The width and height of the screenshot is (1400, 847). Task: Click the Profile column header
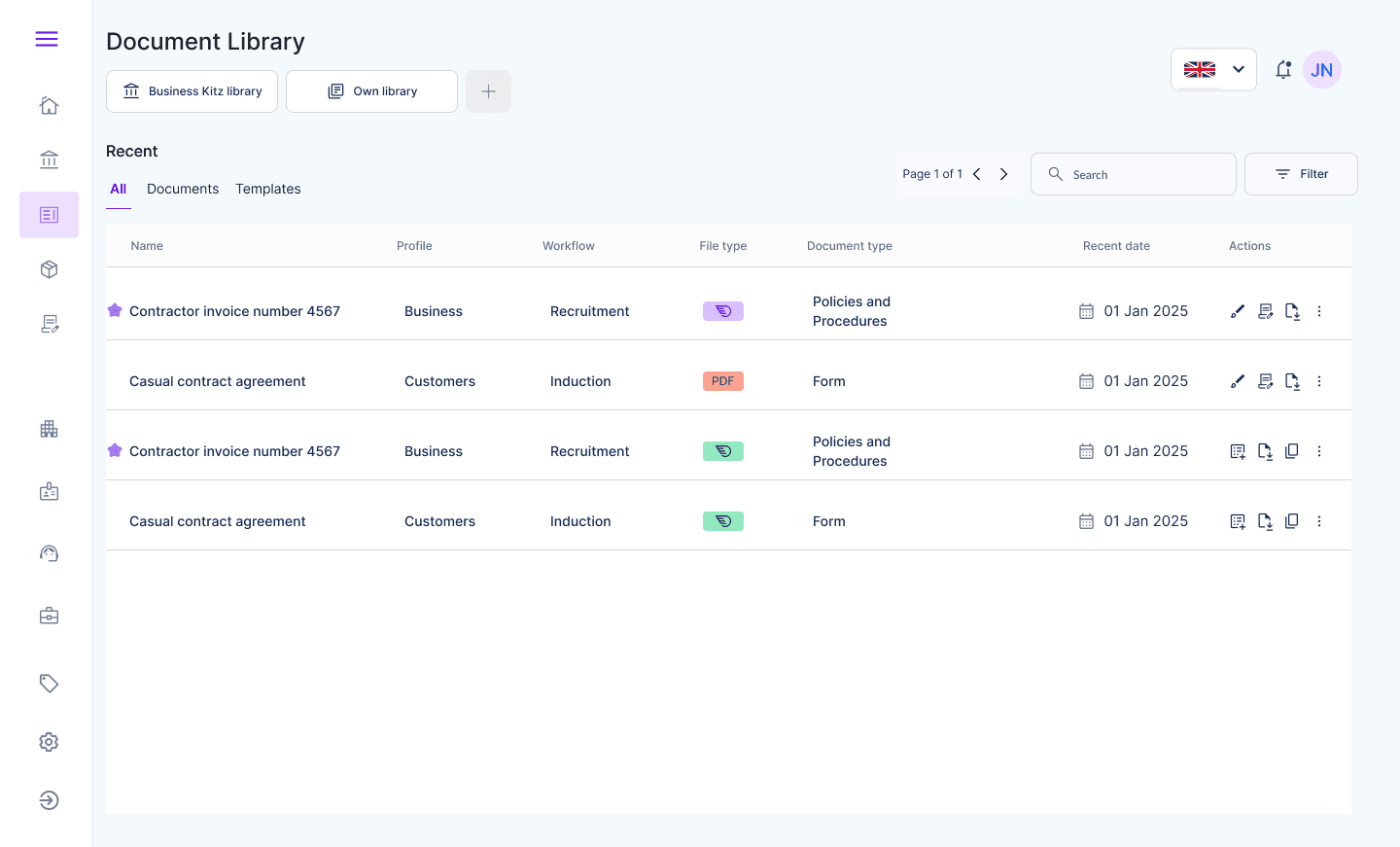[x=414, y=246]
